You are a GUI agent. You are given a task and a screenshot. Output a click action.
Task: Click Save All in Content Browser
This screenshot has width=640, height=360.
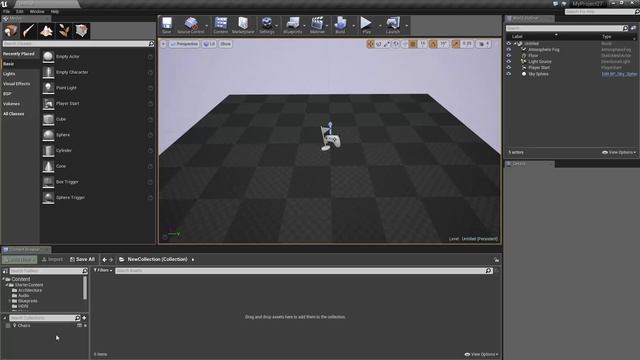point(82,259)
